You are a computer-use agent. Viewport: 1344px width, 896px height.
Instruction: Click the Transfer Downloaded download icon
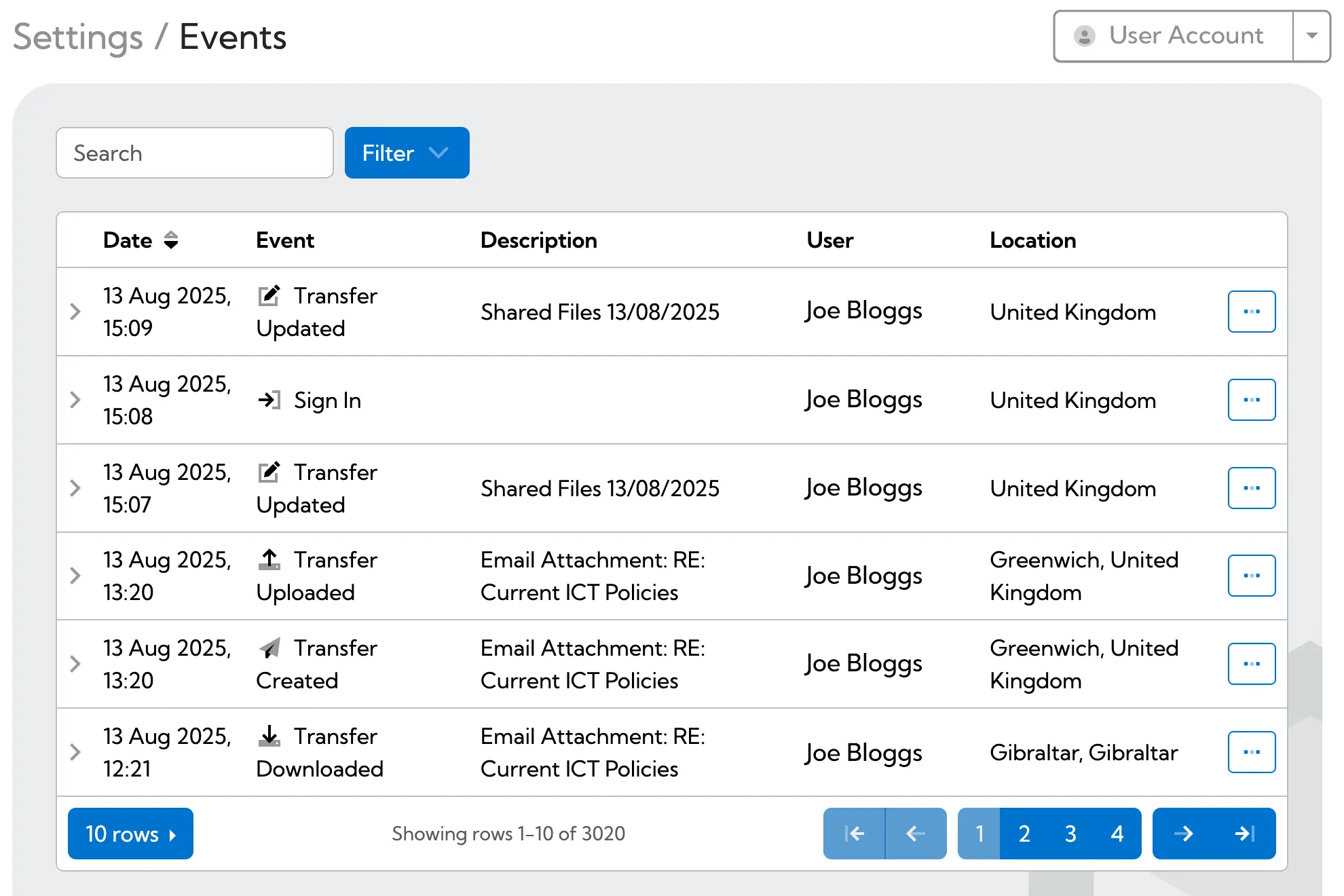(x=269, y=736)
